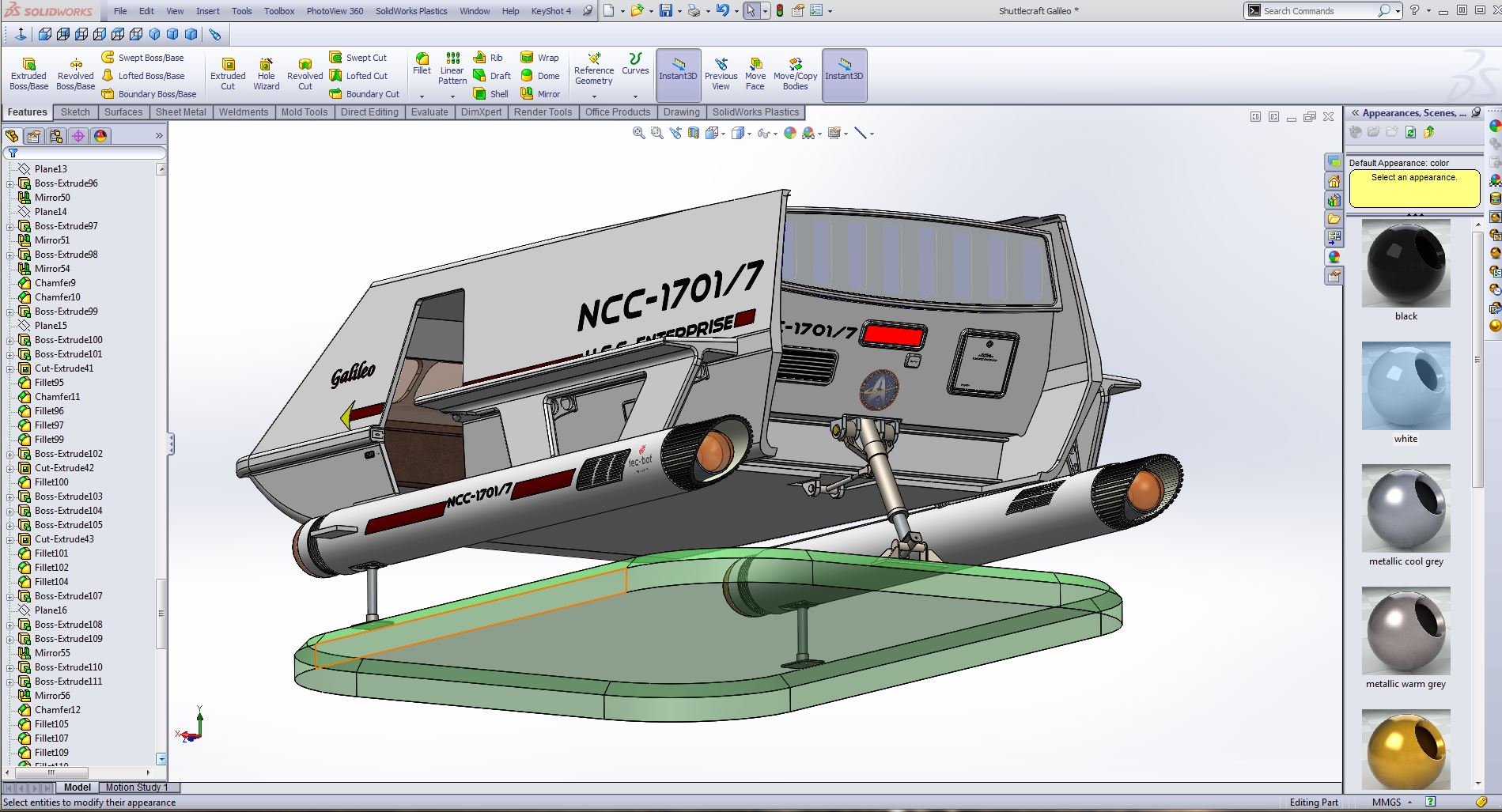Select the Extruded Boss/Base tool
The width and height of the screenshot is (1502, 812).
coord(28,74)
